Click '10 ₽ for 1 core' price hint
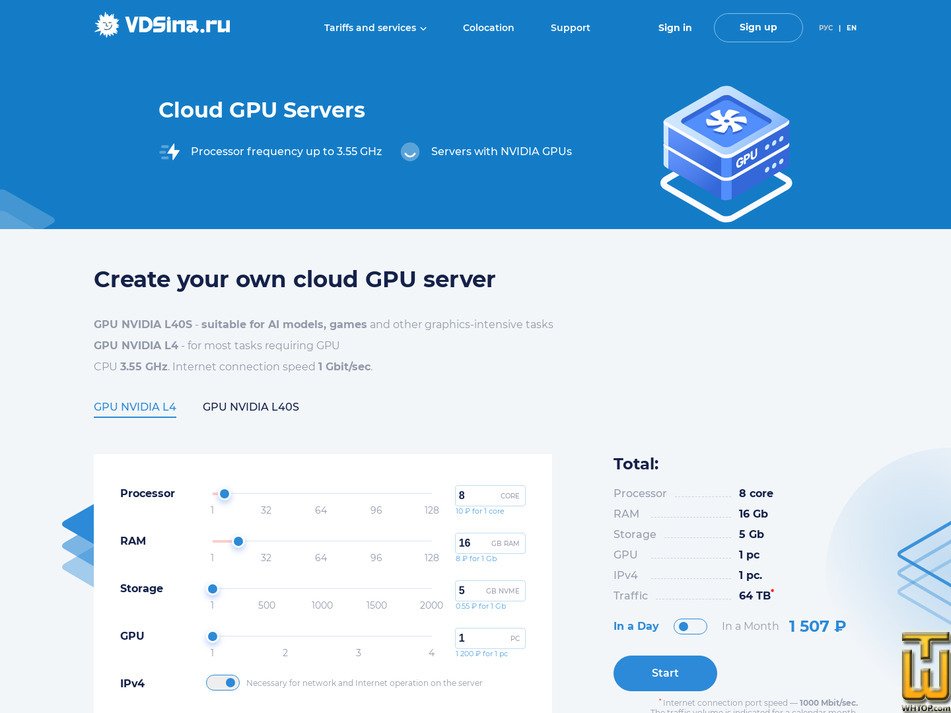 click(x=480, y=511)
